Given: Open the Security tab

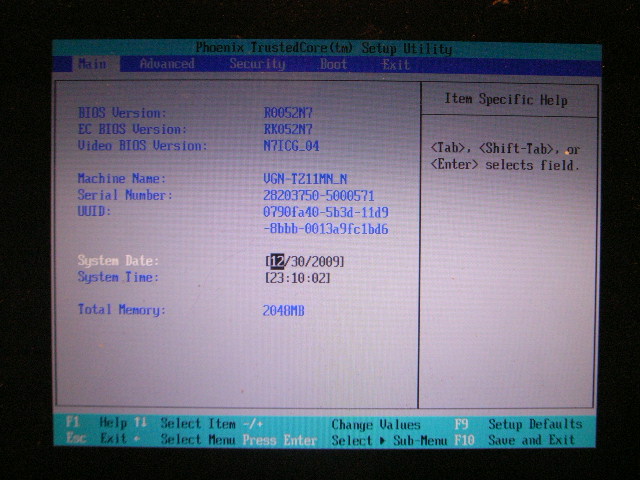Looking at the screenshot, I should coord(257,64).
